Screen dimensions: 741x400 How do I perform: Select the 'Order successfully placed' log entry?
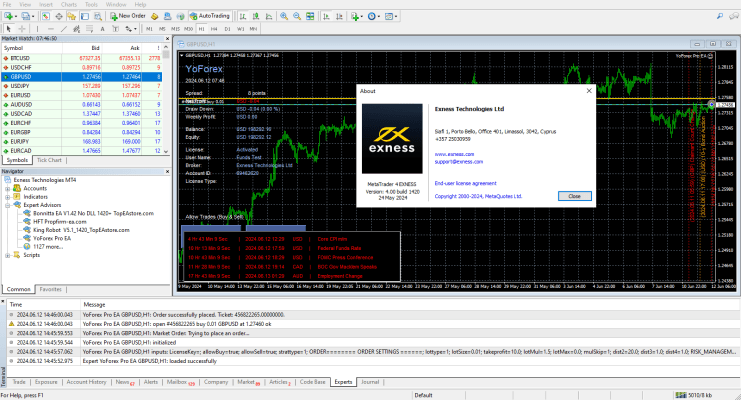coord(373,315)
